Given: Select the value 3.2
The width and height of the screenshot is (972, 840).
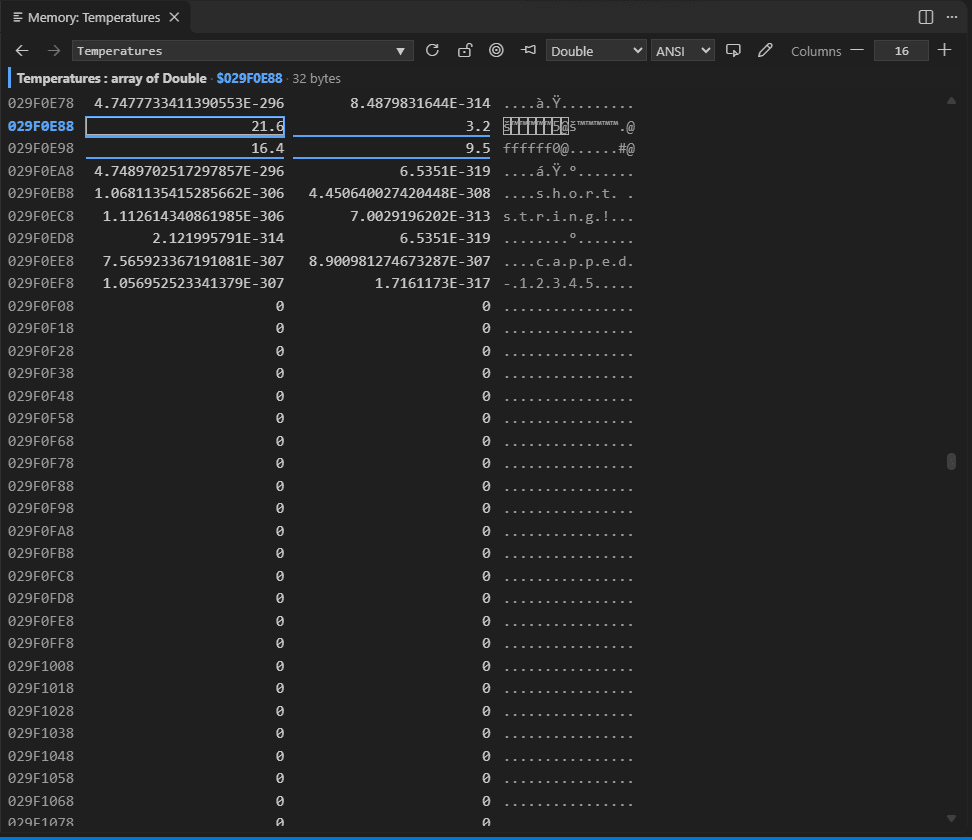Looking at the screenshot, I should [x=392, y=126].
